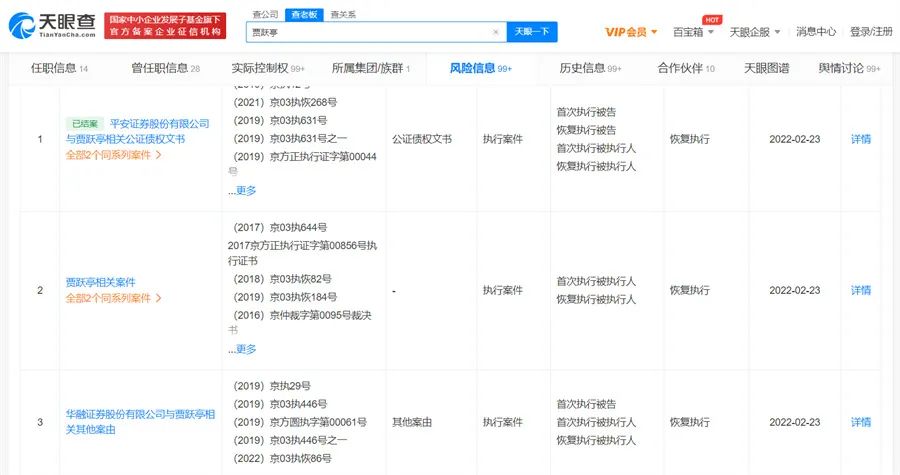This screenshot has height=475, width=900.
Task: Expand 更多 case numbers in row 1
Action: 244,190
